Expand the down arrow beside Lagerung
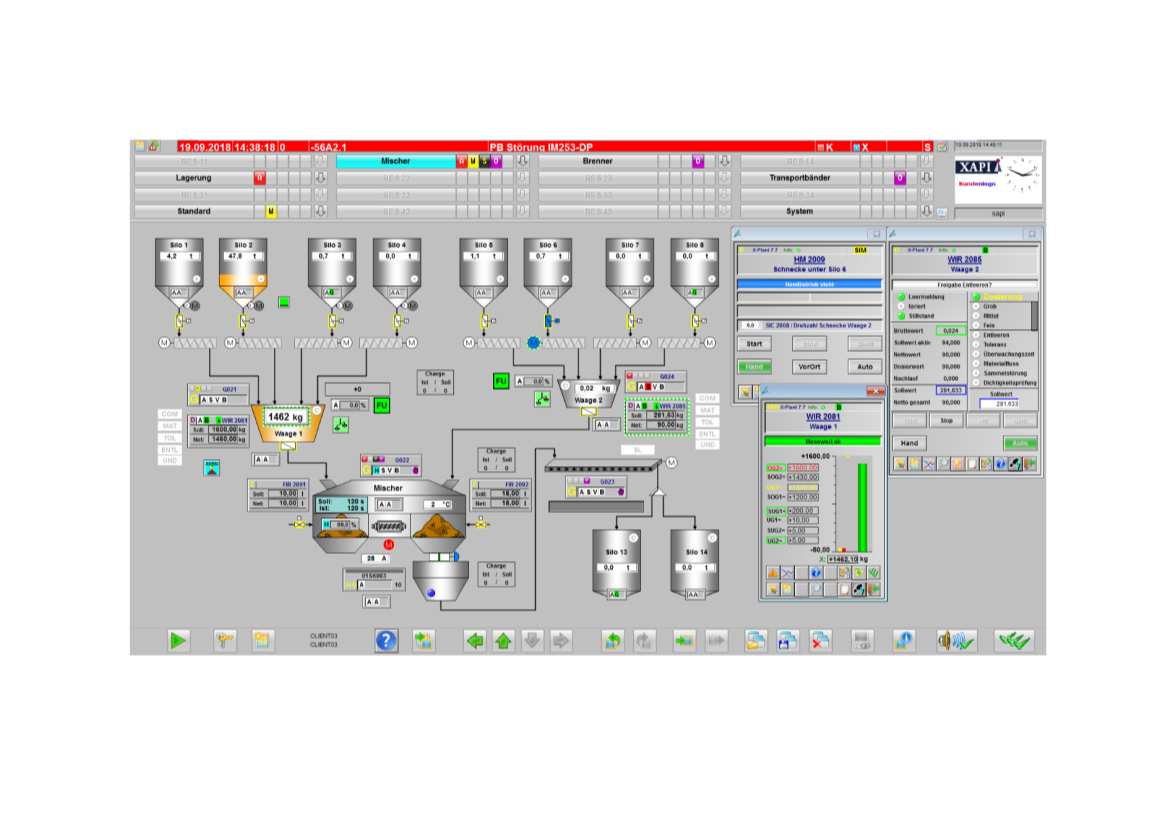The width and height of the screenshot is (1172, 833). pos(321,178)
